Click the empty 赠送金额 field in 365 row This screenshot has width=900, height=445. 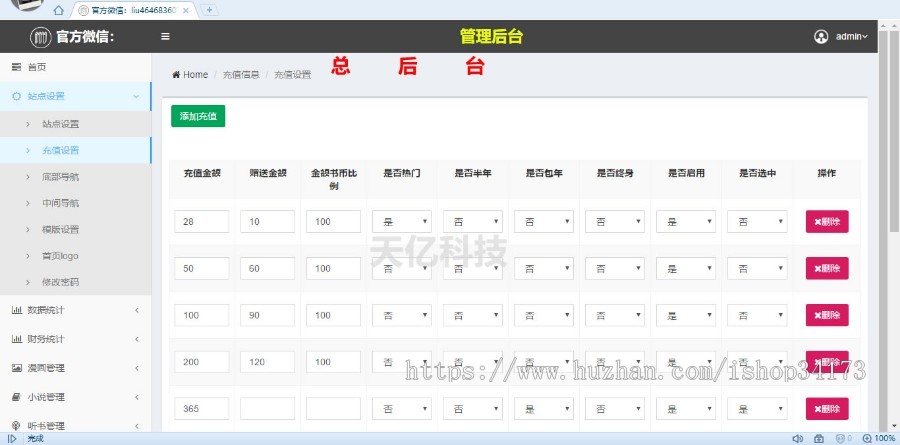267,409
